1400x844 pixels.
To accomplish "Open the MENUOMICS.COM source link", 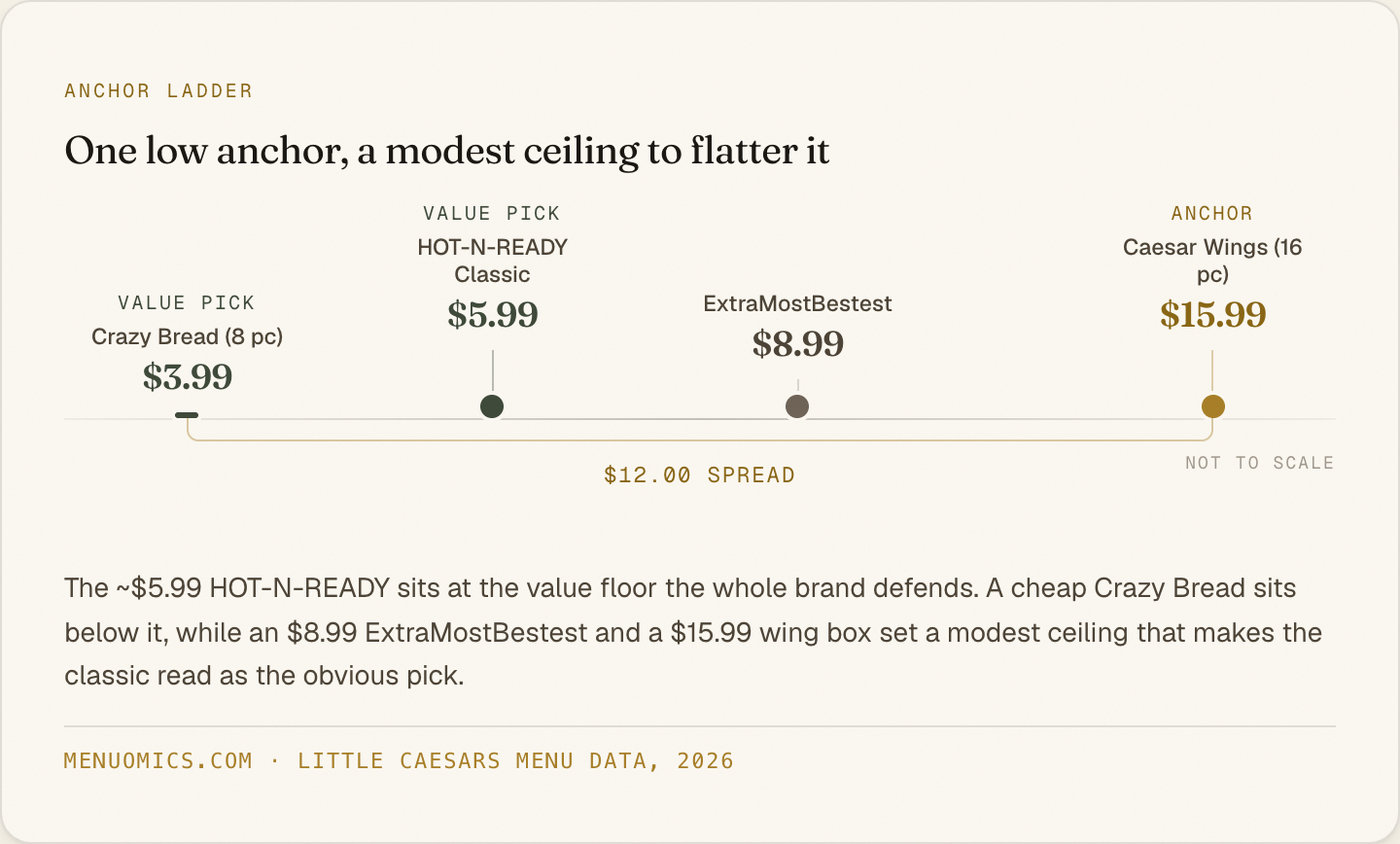I will (158, 760).
